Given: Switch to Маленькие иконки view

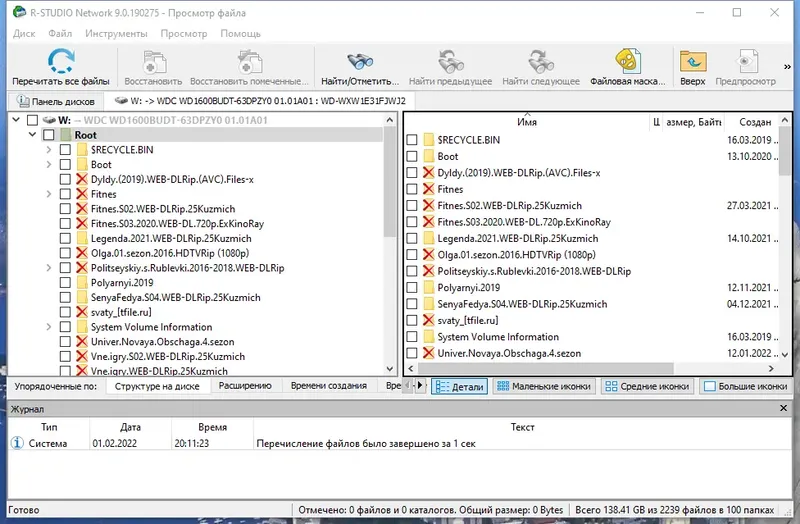Looking at the screenshot, I should [x=544, y=386].
